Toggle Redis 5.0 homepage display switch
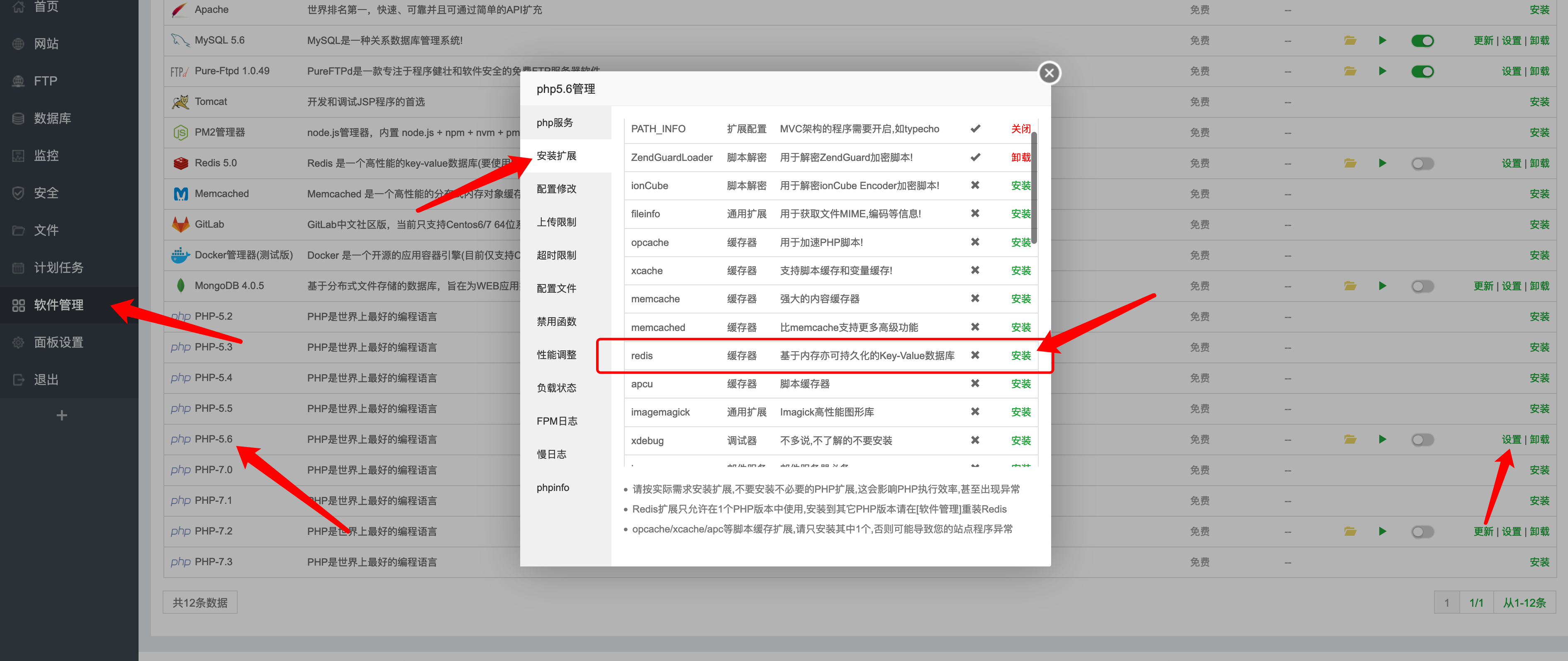 tap(1422, 163)
